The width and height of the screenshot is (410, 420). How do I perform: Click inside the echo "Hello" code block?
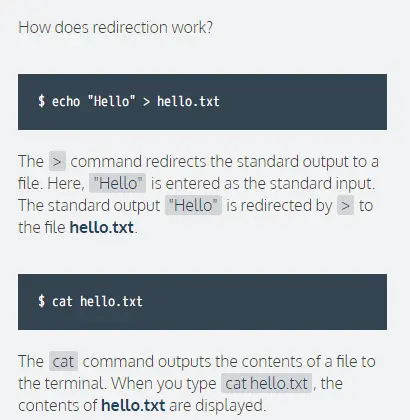[x=202, y=102]
